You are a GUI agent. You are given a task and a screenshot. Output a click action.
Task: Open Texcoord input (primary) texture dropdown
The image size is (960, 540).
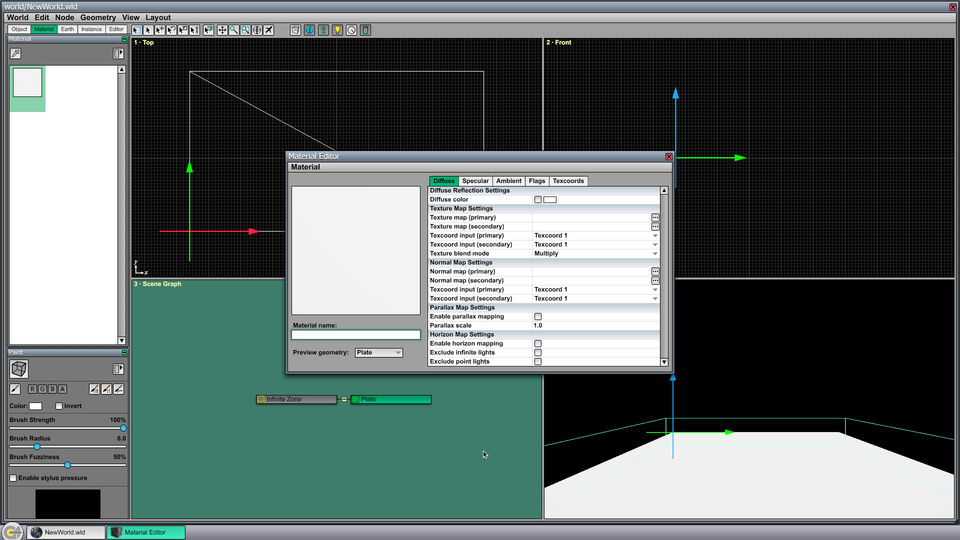click(596, 235)
